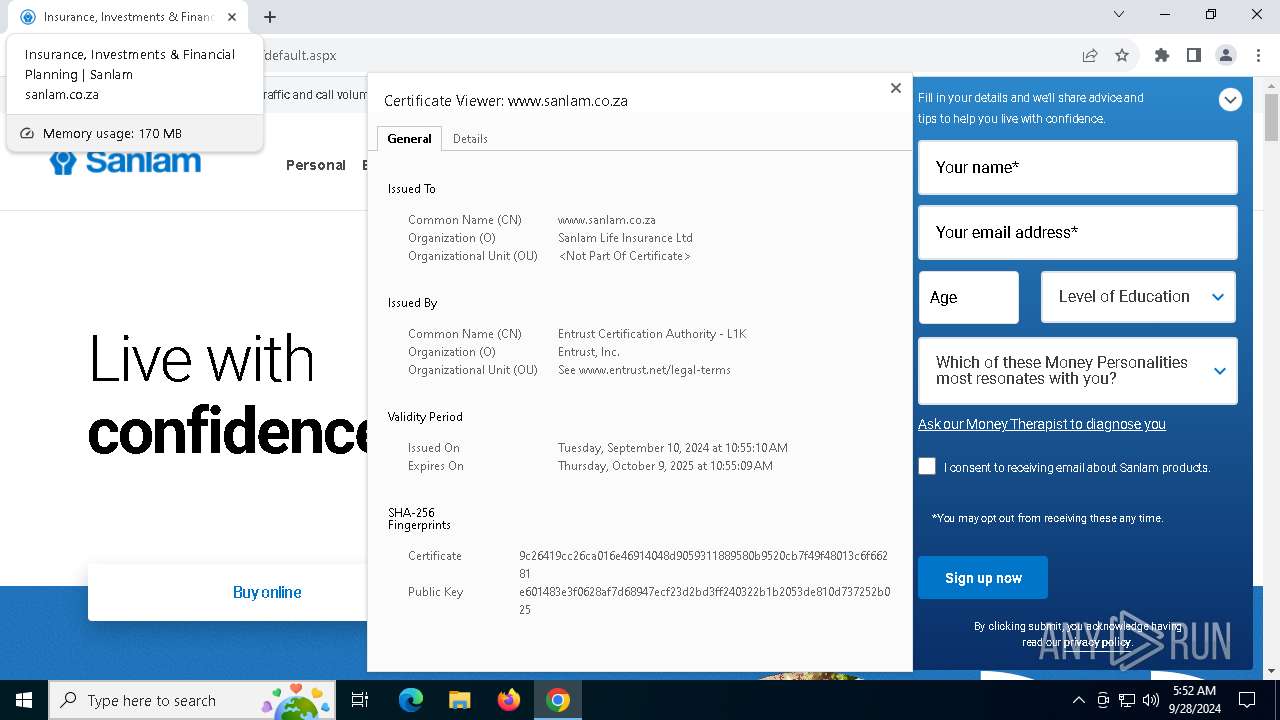Click the Entrust, Inc. organization value

tap(589, 352)
